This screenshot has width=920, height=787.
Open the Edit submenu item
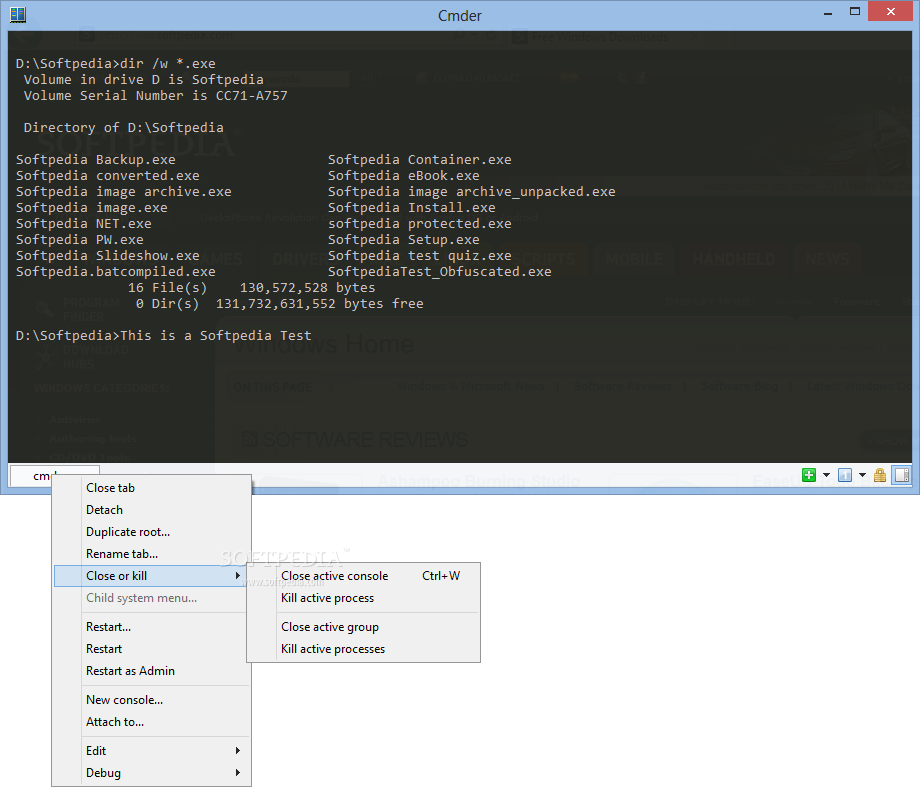pyautogui.click(x=151, y=751)
